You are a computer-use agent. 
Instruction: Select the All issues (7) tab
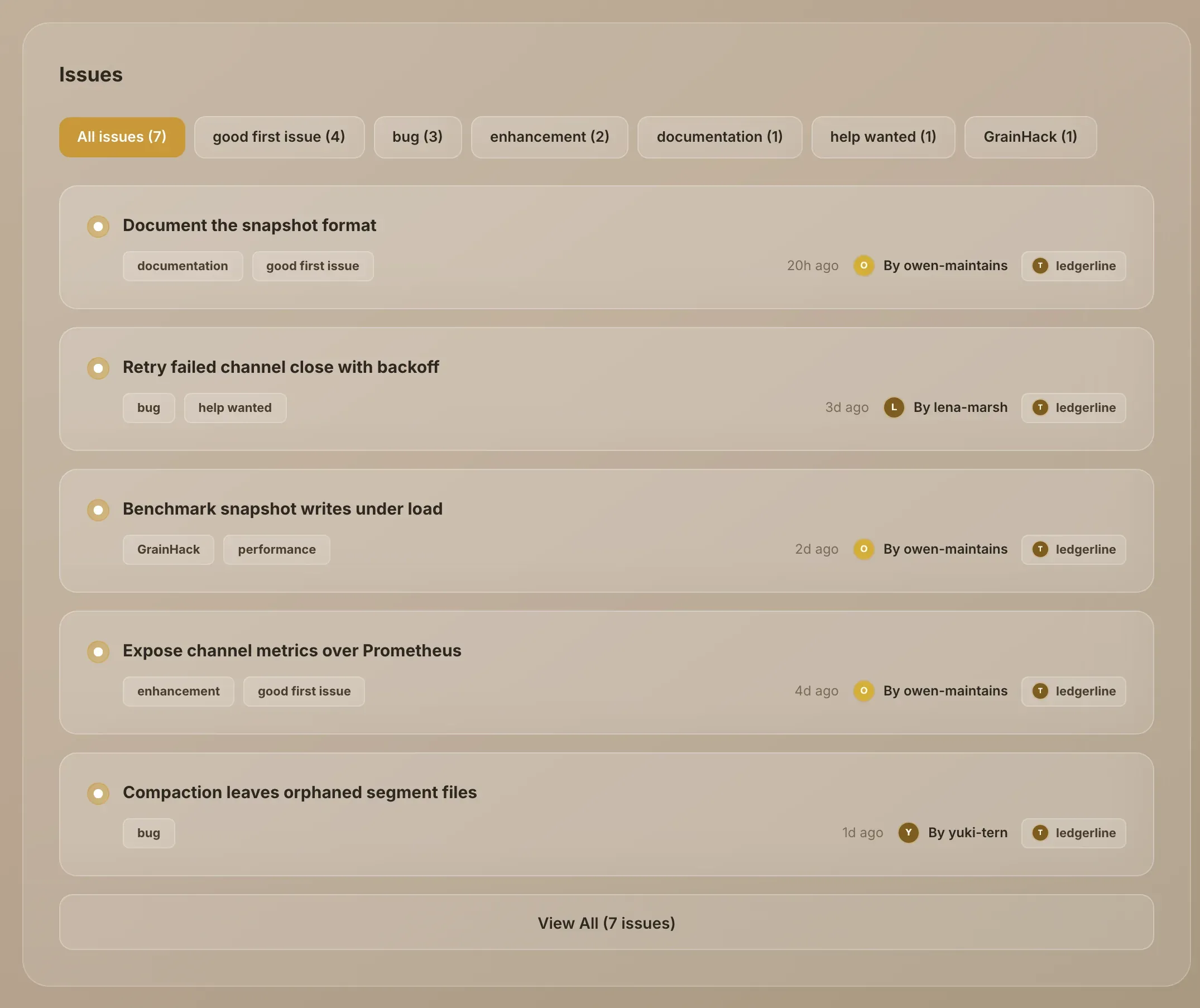pyautogui.click(x=122, y=137)
